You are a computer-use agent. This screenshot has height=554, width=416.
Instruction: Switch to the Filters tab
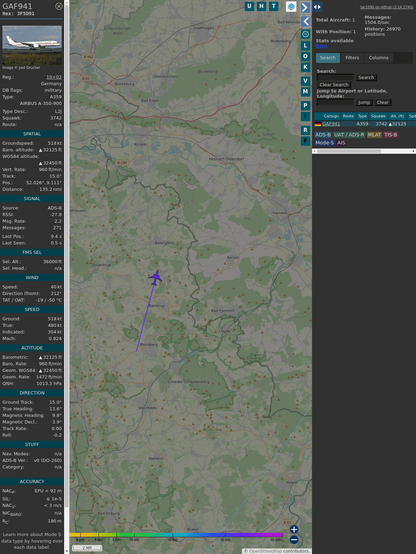click(x=352, y=58)
